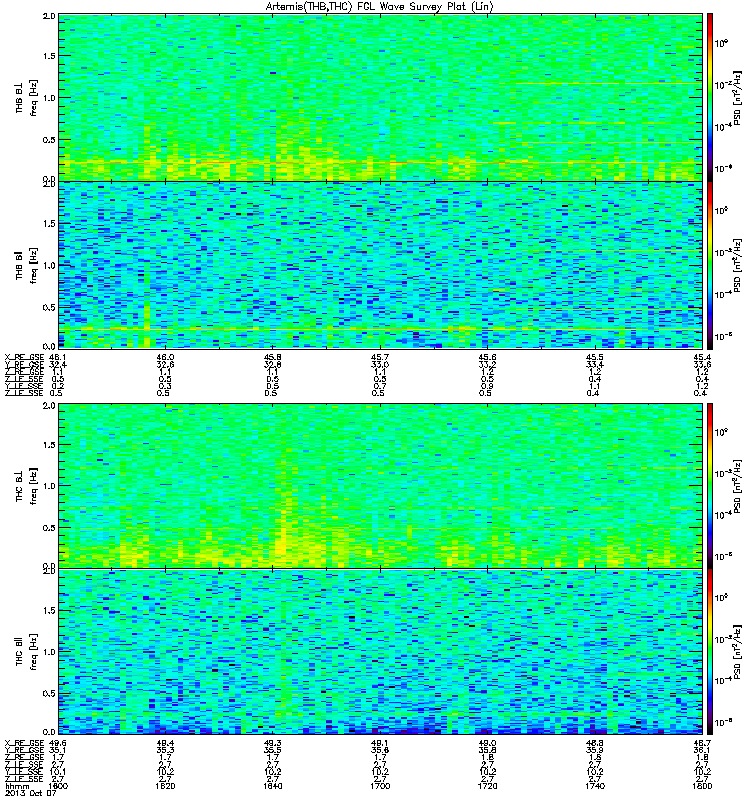
Task: Click the '1800' time label
Action: (702, 786)
